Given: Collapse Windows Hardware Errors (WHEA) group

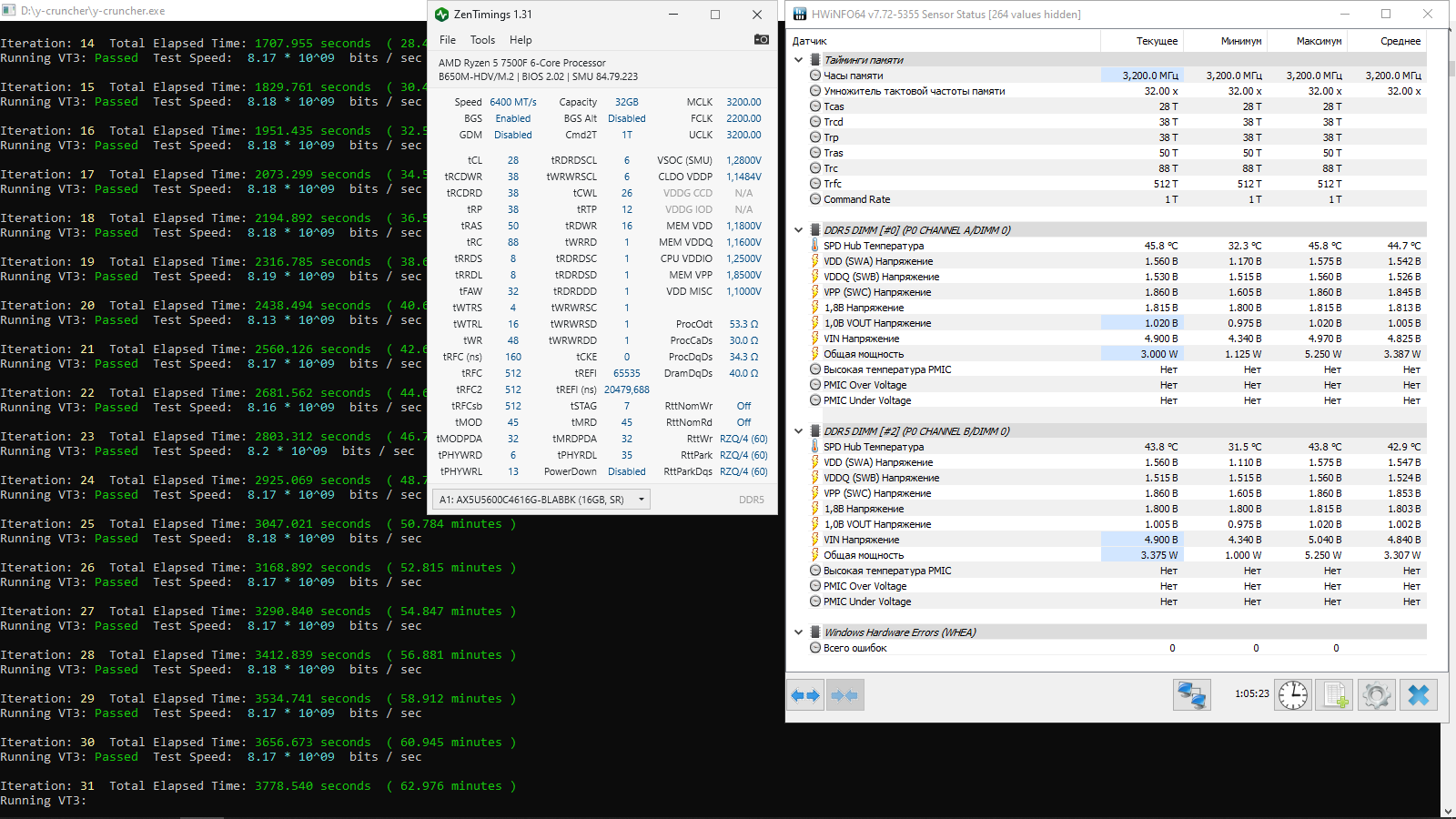Looking at the screenshot, I should click(799, 632).
